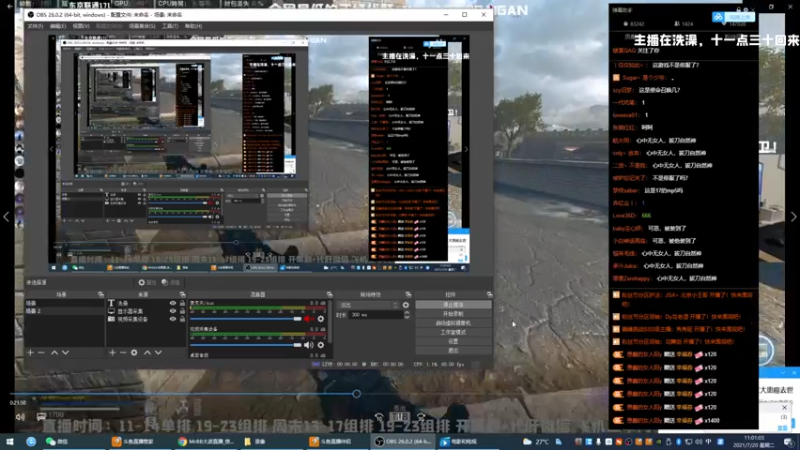The height and width of the screenshot is (450, 800).
Task: Open source Filters button
Action: coord(171,282)
